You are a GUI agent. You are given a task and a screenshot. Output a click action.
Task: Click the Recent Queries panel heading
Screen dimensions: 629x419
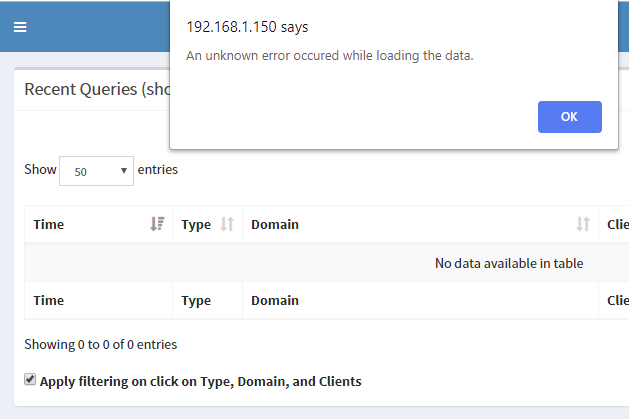(x=97, y=89)
